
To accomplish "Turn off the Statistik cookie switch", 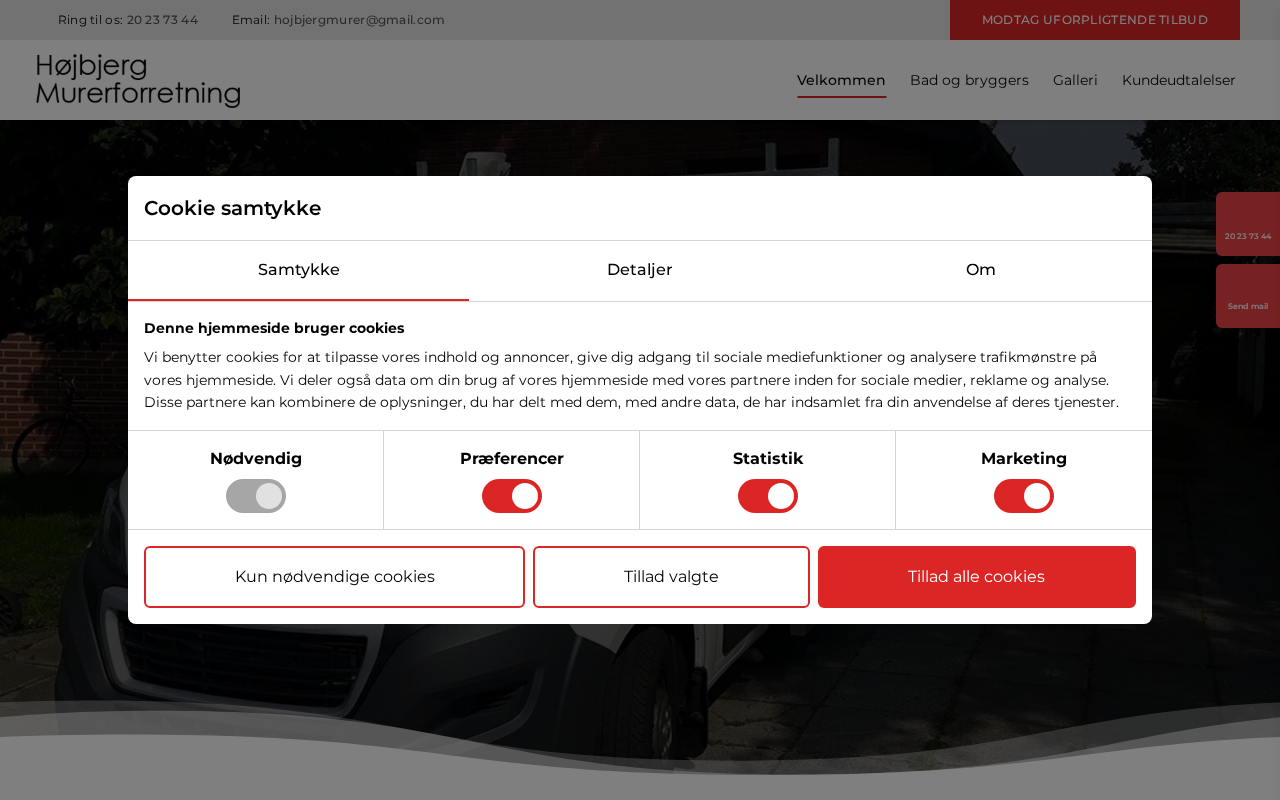I will pyautogui.click(x=768, y=496).
